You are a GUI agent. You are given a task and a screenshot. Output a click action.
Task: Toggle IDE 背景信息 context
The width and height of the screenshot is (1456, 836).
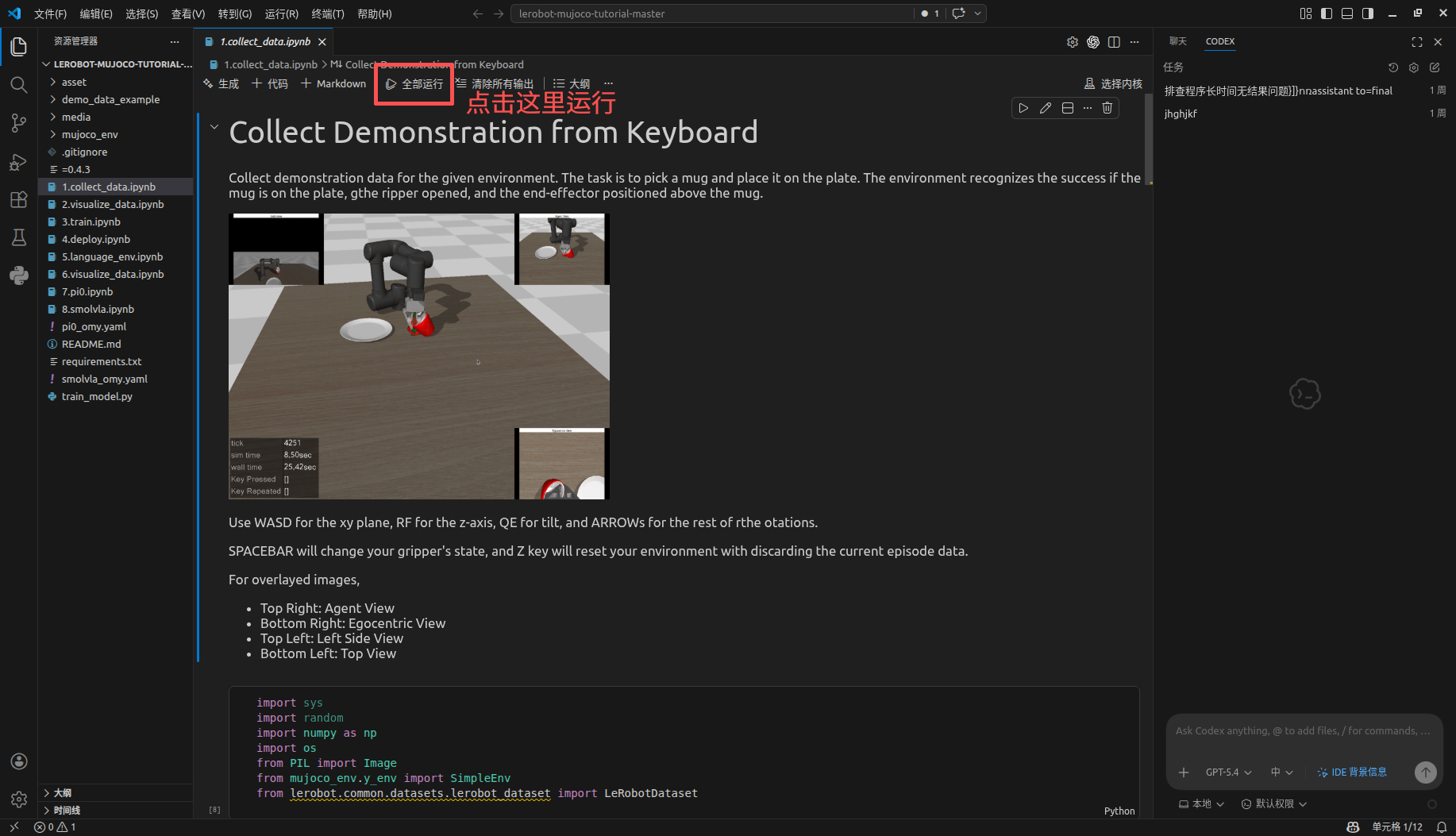point(1352,772)
